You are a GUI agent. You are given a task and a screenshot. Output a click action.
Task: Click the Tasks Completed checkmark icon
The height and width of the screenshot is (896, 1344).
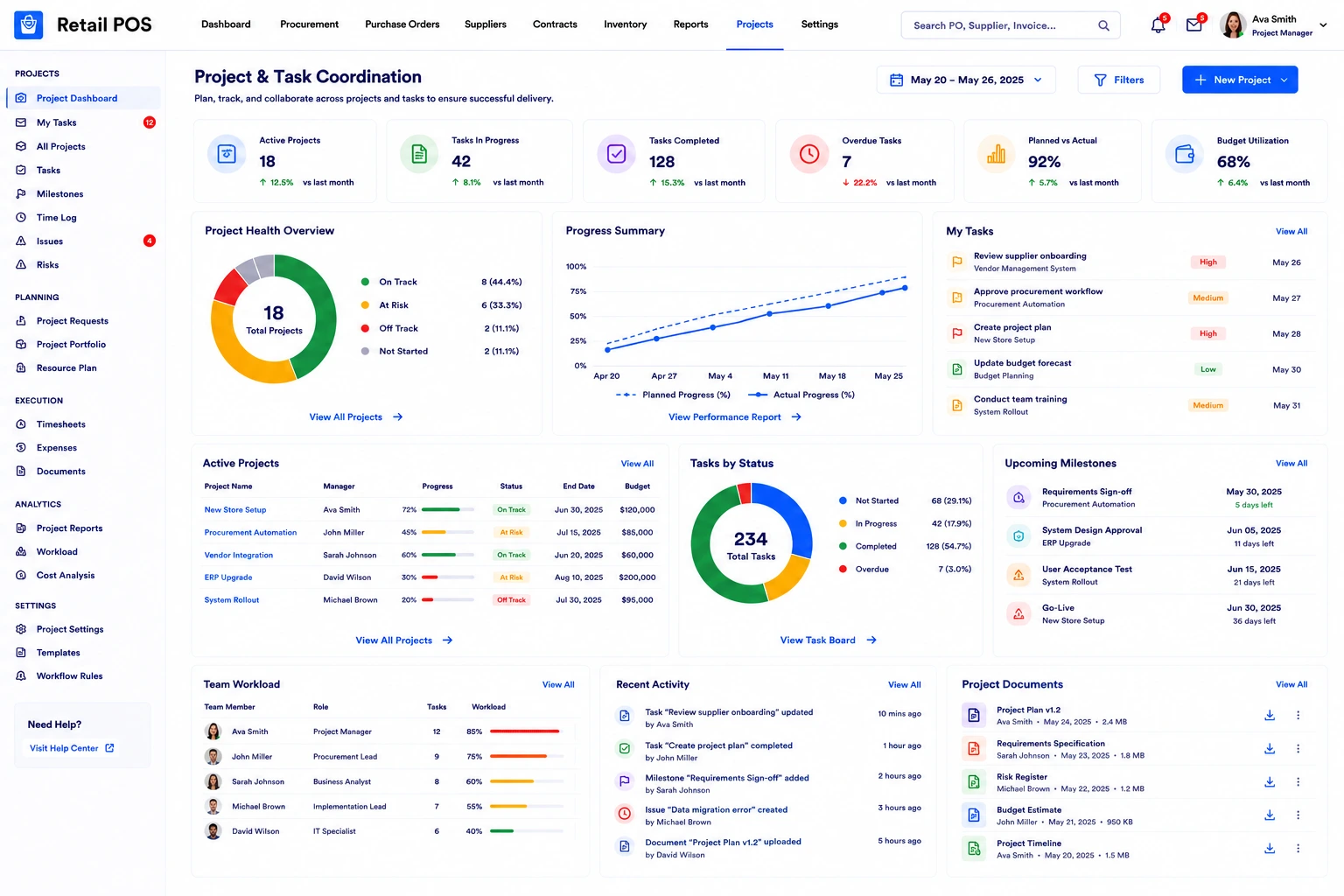click(617, 154)
